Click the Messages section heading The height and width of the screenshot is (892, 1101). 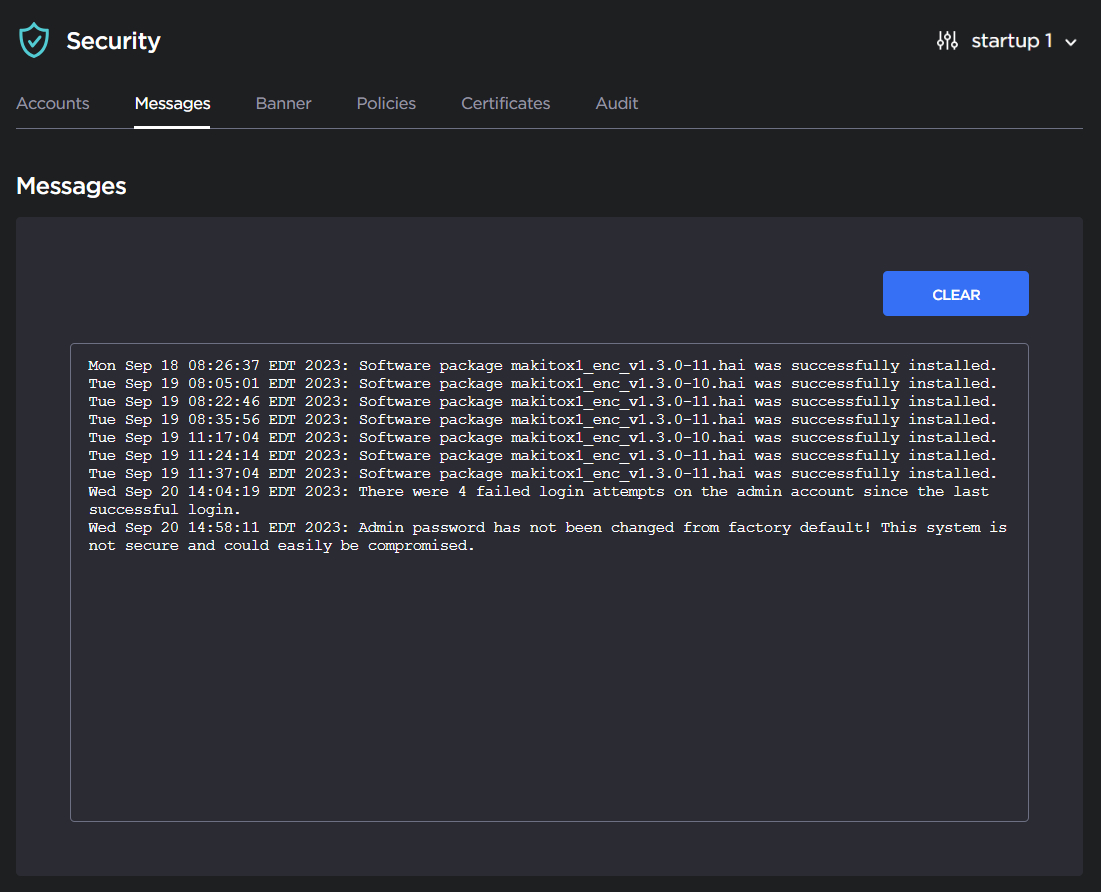(x=71, y=186)
